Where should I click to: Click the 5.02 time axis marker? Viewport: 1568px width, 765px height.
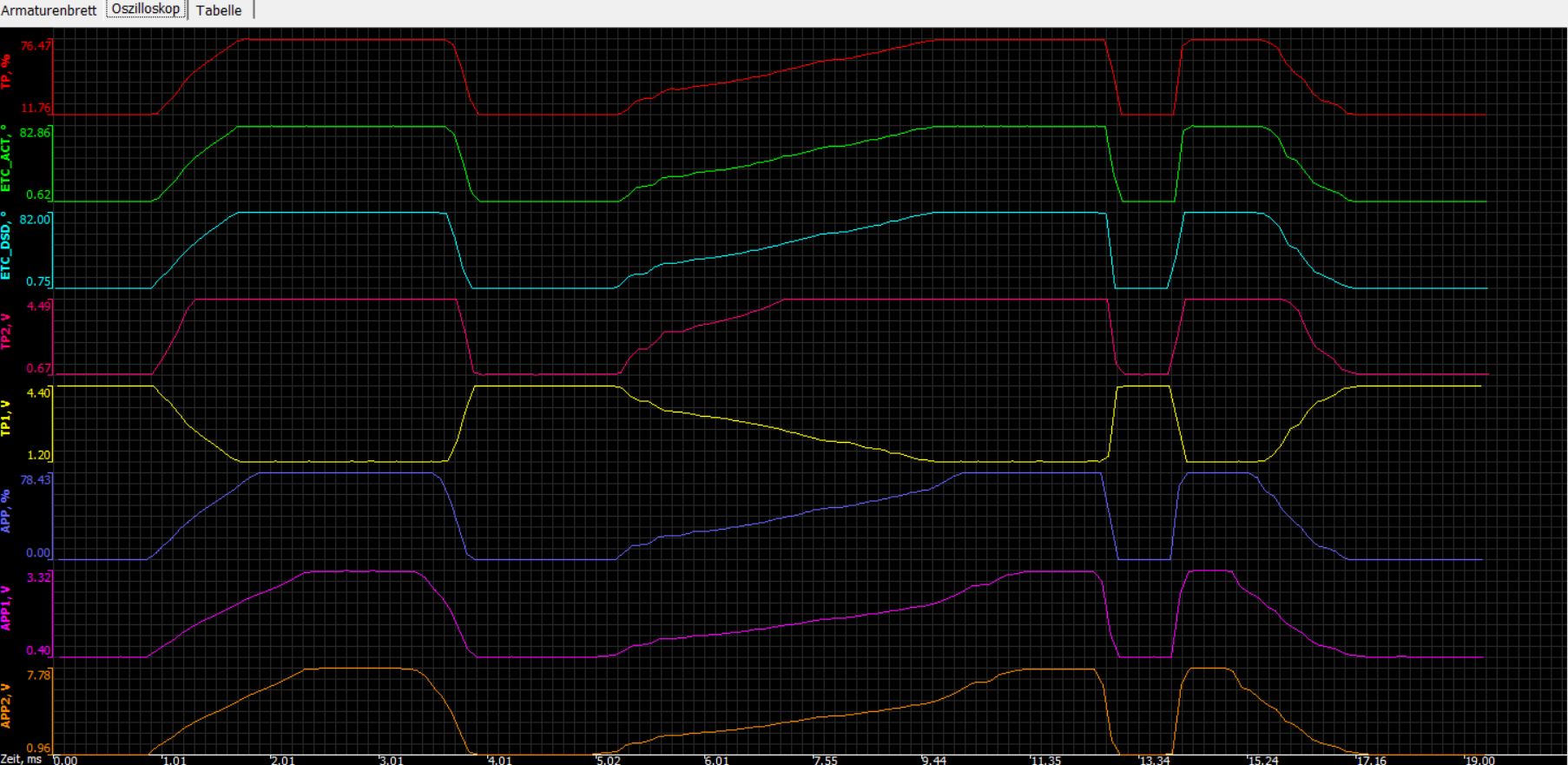609,760
